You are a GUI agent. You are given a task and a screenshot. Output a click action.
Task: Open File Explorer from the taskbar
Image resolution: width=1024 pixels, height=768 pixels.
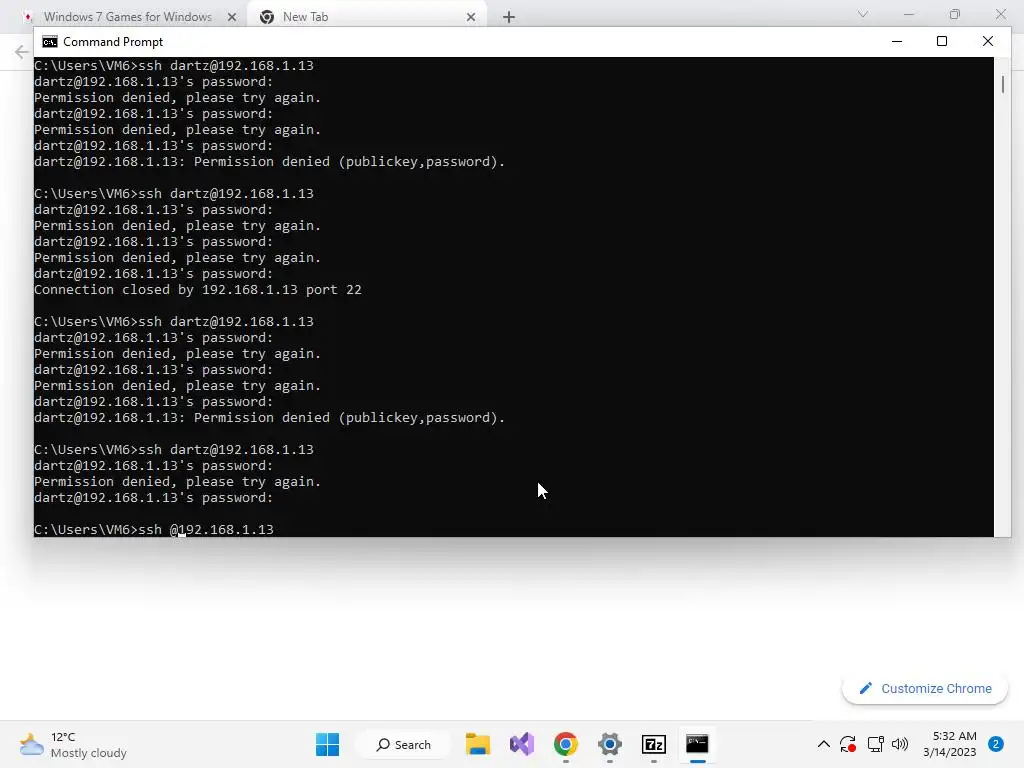pyautogui.click(x=477, y=744)
